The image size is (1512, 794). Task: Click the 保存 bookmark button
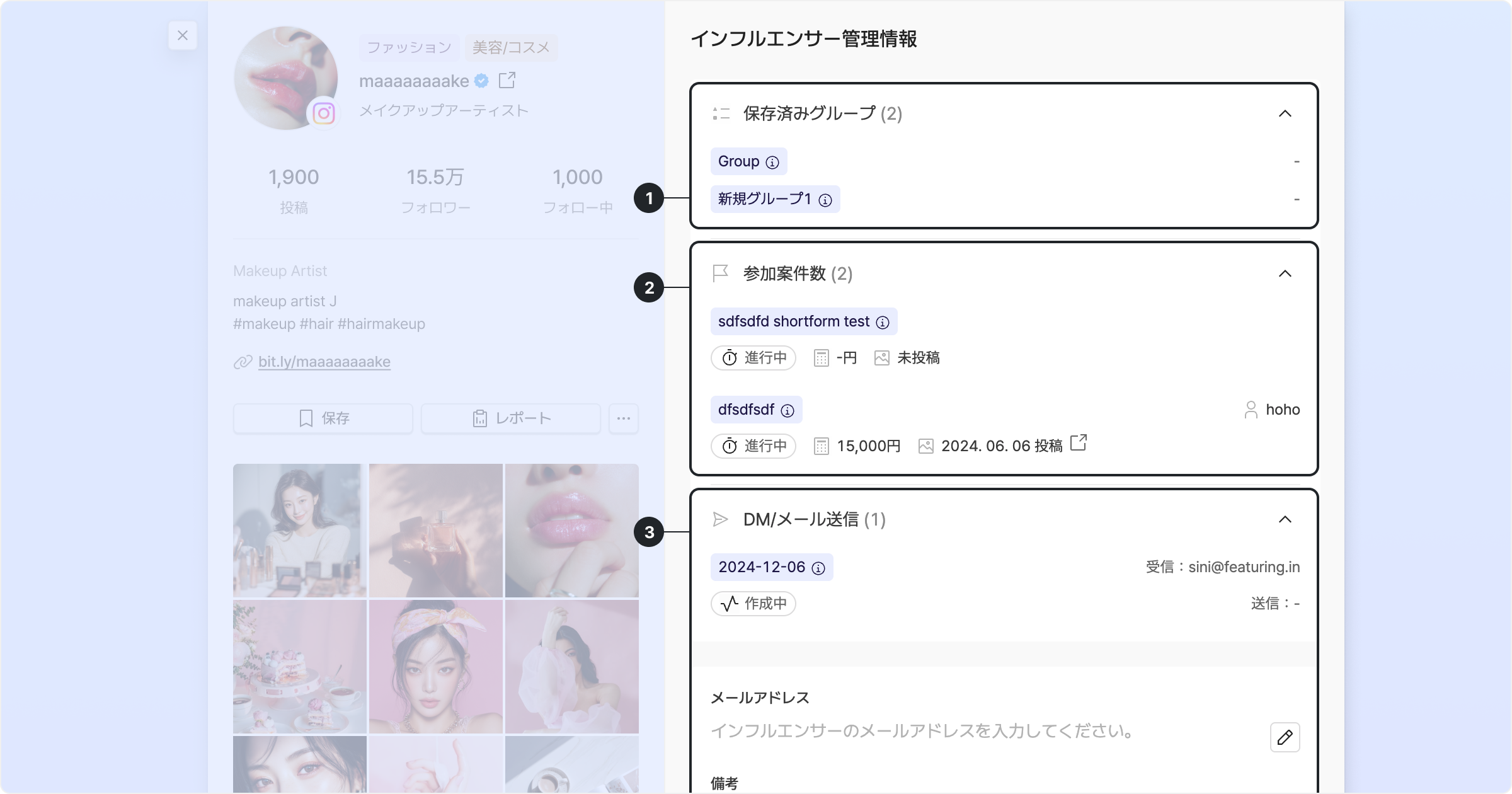click(x=323, y=418)
